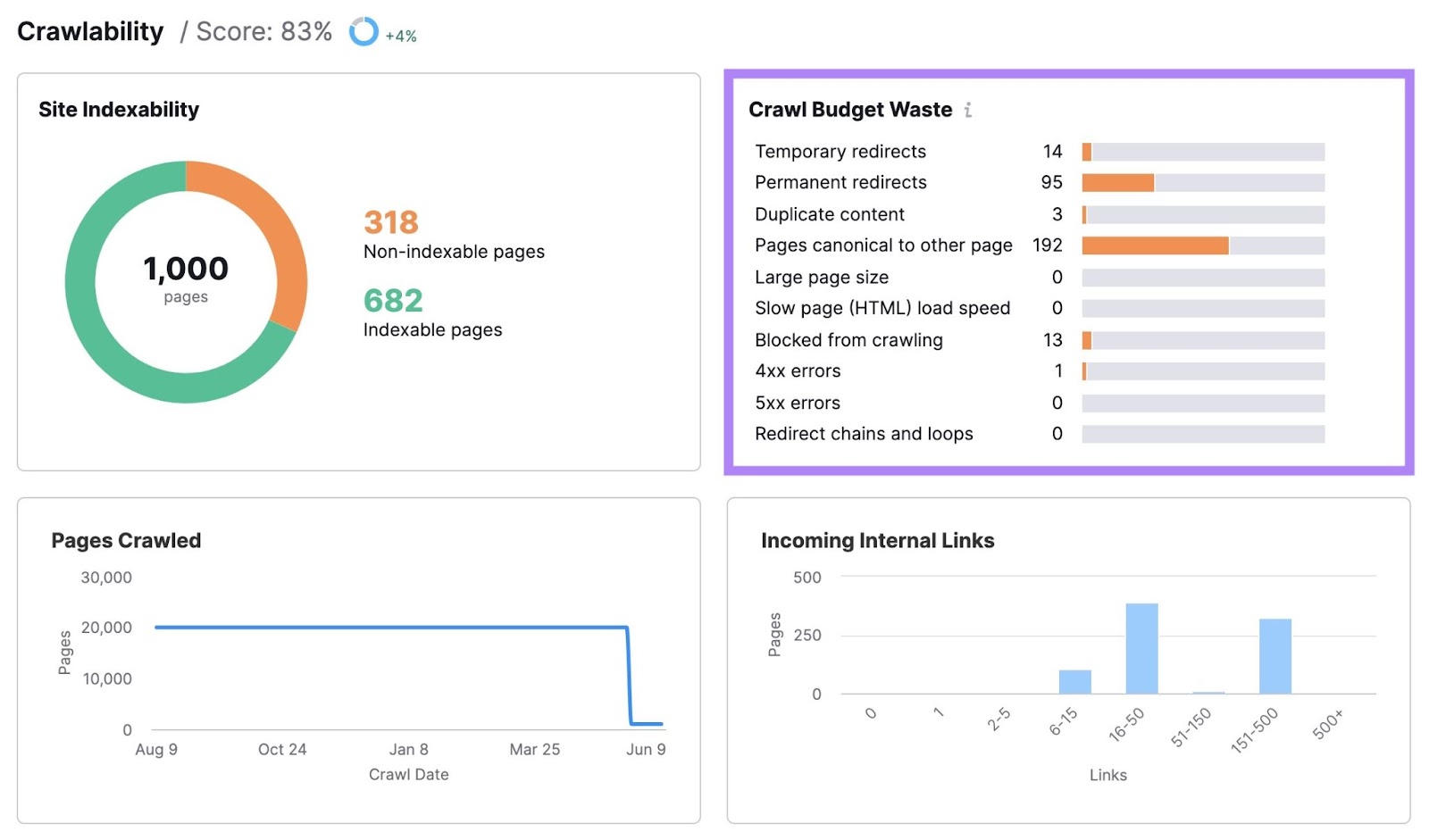Click the Crawlability heading

[x=90, y=31]
